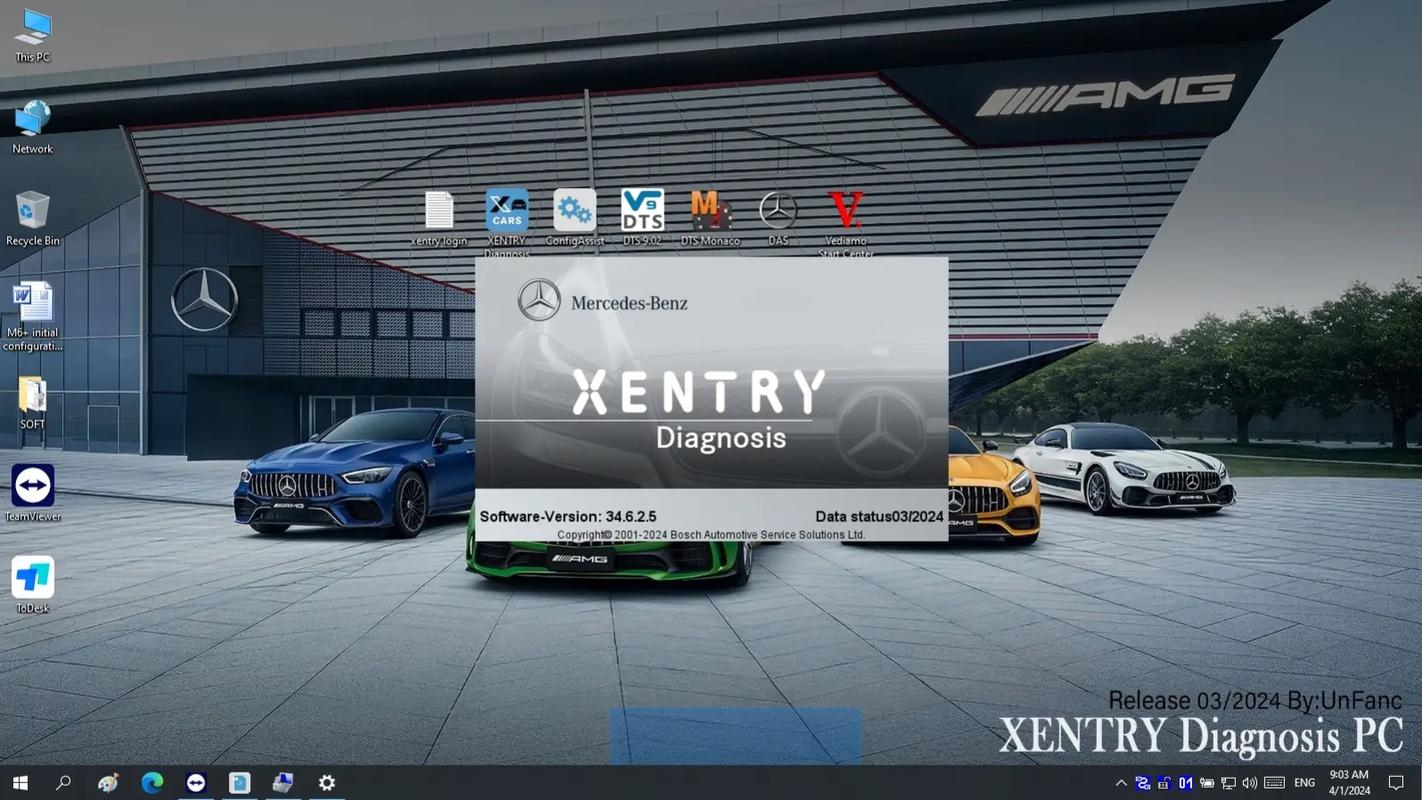This screenshot has width=1422, height=800.
Task: Open the DAS Mercedes star shortcut
Action: tap(778, 219)
